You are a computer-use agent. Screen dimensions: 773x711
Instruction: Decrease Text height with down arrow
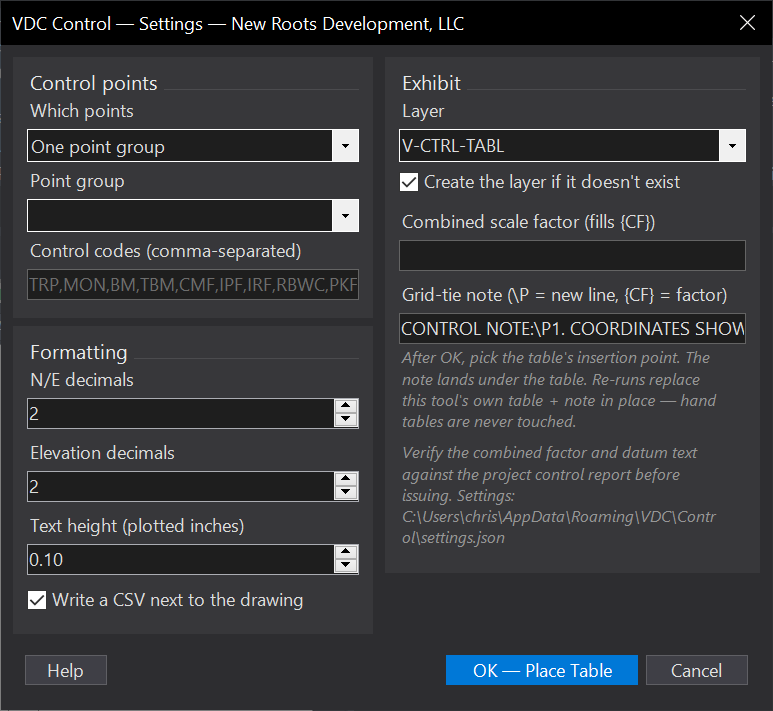pyautogui.click(x=346, y=566)
